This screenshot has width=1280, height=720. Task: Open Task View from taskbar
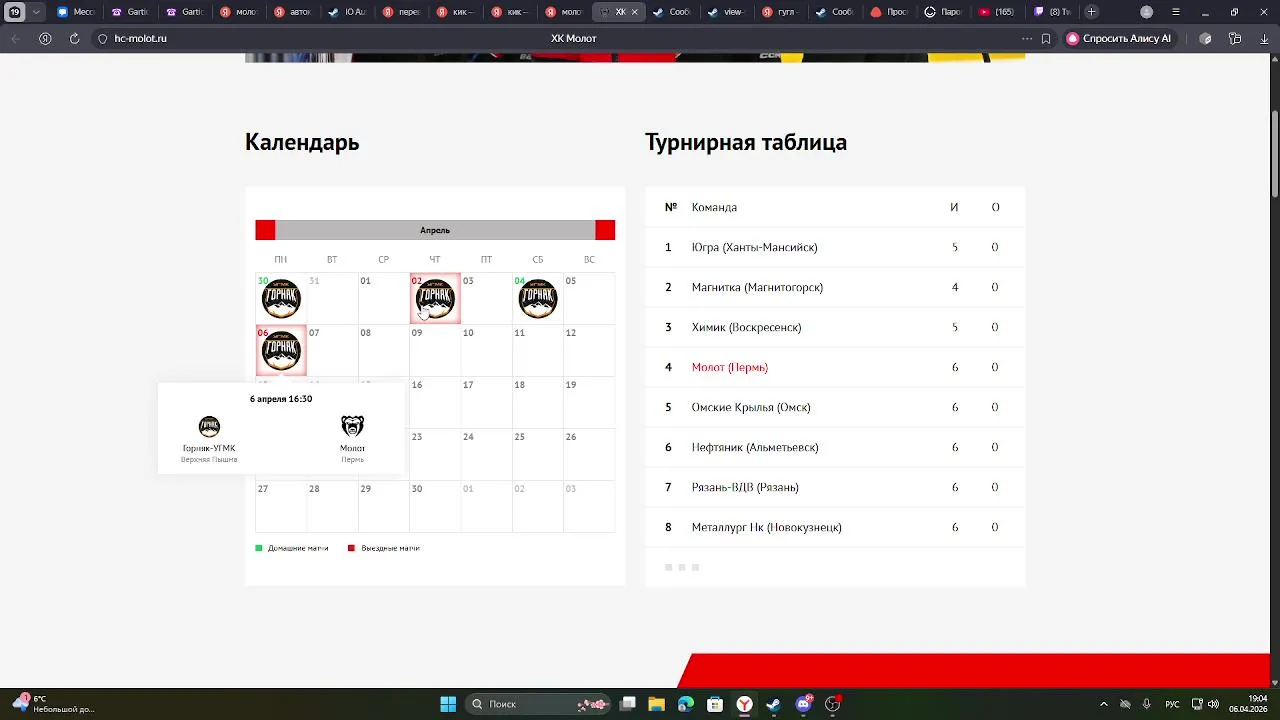(628, 704)
